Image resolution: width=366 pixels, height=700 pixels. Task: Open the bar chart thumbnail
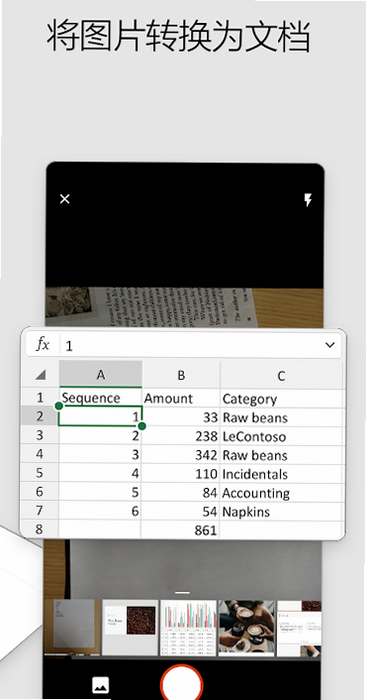click(x=188, y=628)
